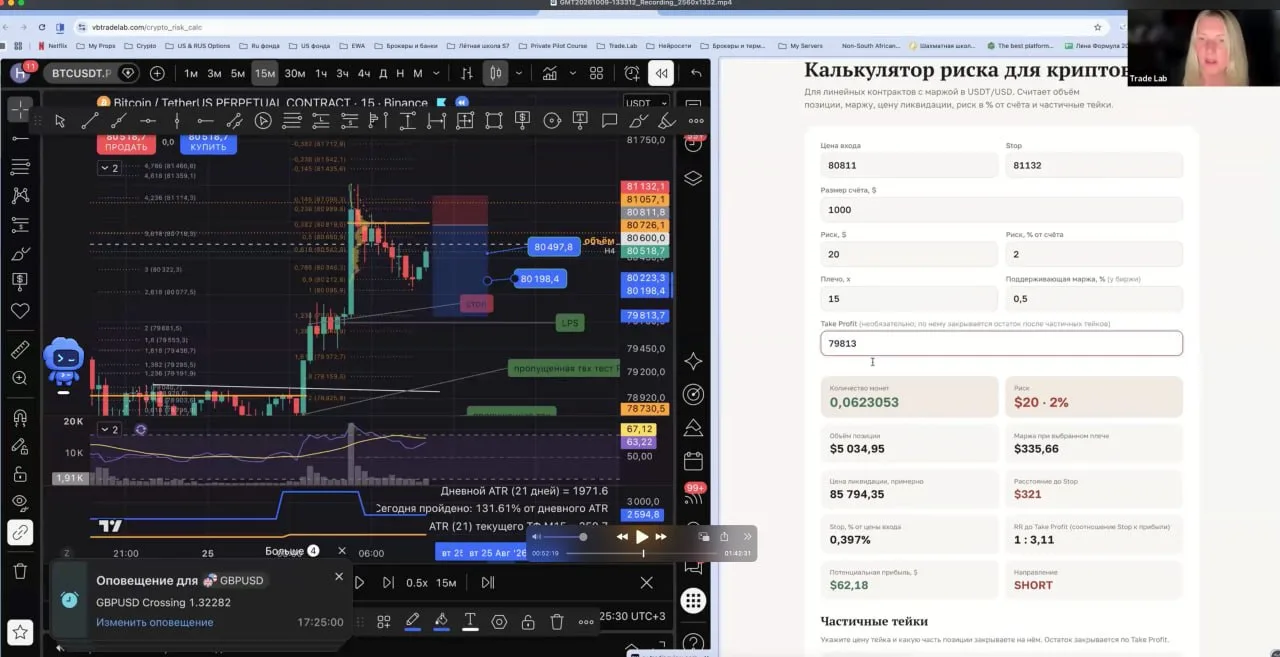Open replay speed 0.5x selector
This screenshot has width=1280, height=657.
coord(417,583)
